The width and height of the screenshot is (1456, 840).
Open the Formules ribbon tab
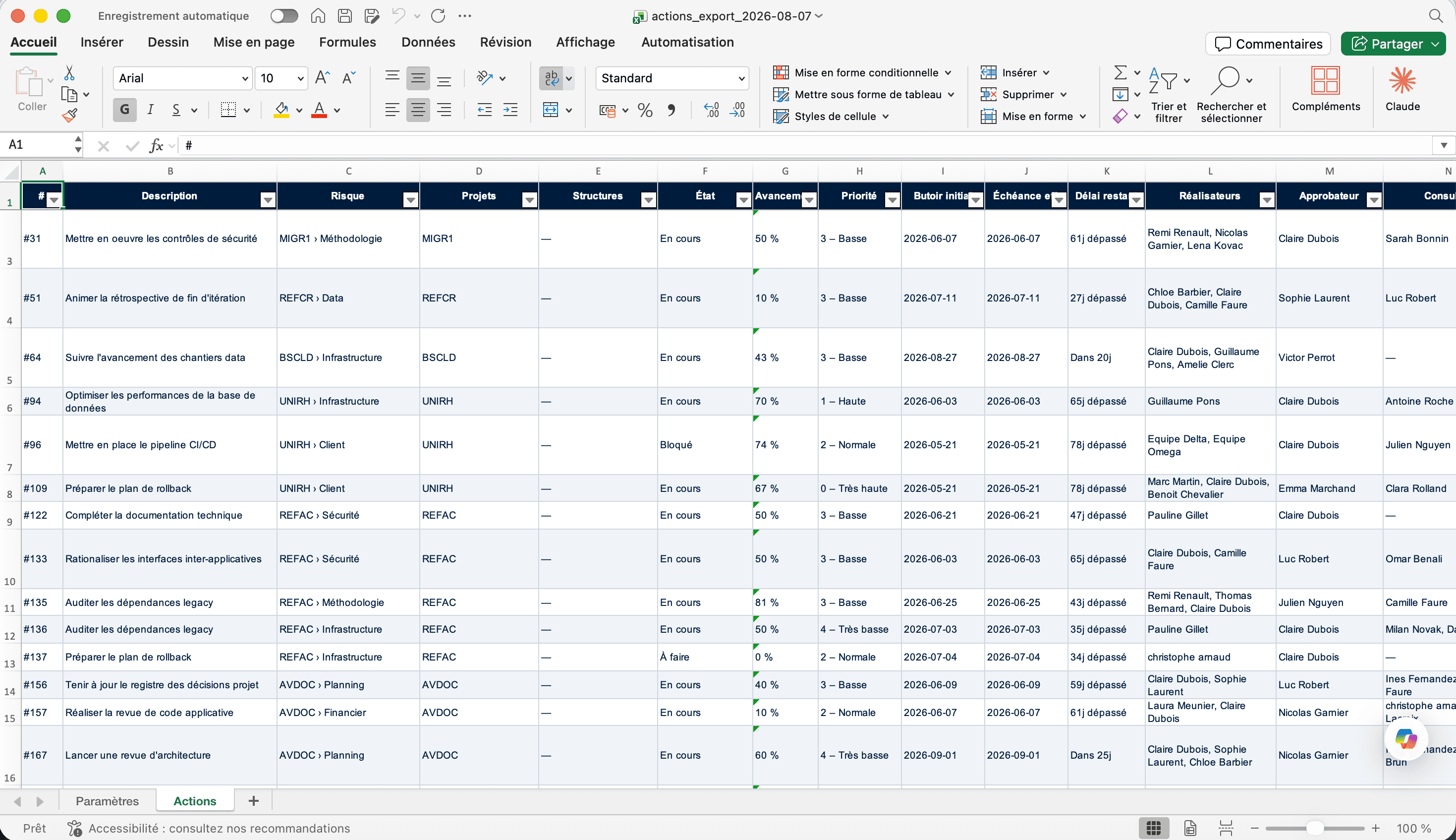(347, 42)
